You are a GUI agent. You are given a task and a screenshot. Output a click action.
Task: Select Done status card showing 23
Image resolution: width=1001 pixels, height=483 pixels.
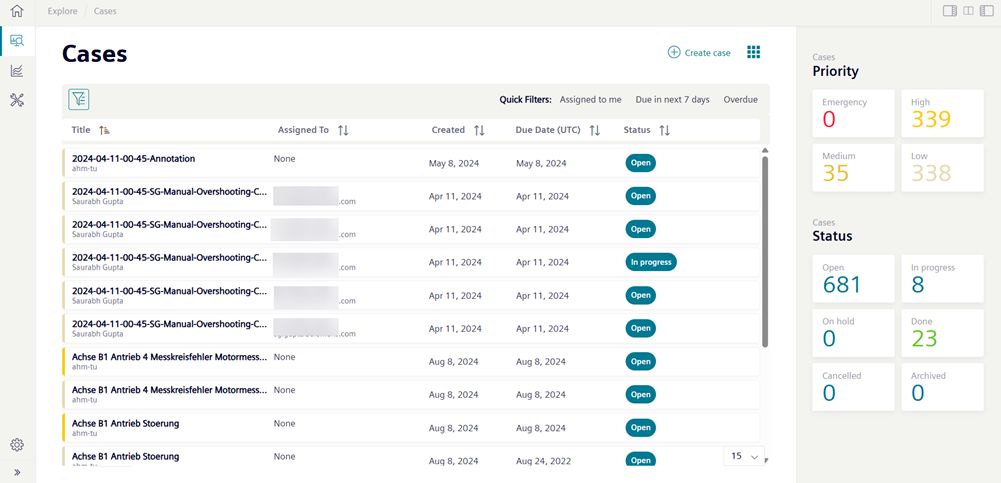[942, 333]
